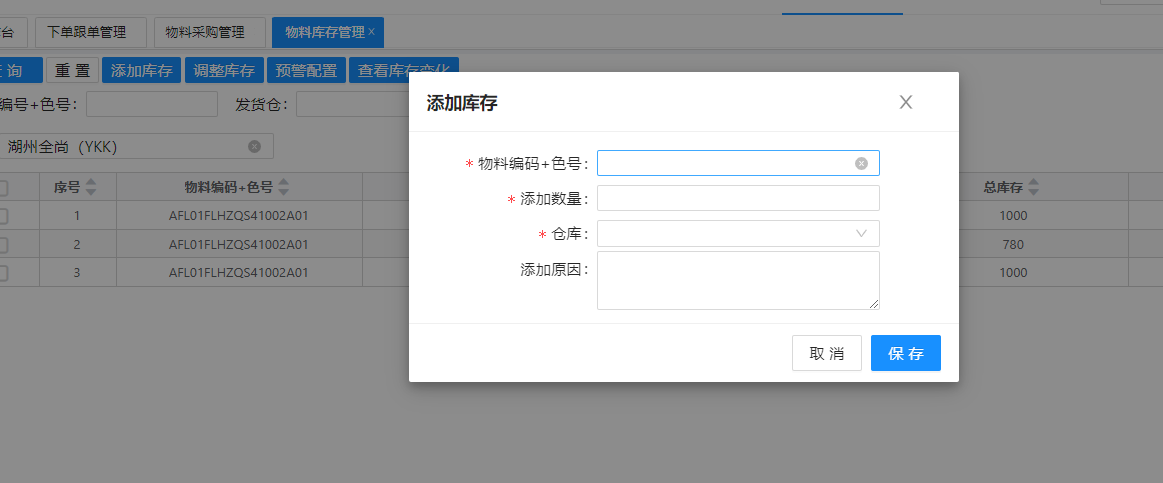Focus the 物料编码+色号 input in dialog
The width and height of the screenshot is (1163, 483).
pos(725,163)
